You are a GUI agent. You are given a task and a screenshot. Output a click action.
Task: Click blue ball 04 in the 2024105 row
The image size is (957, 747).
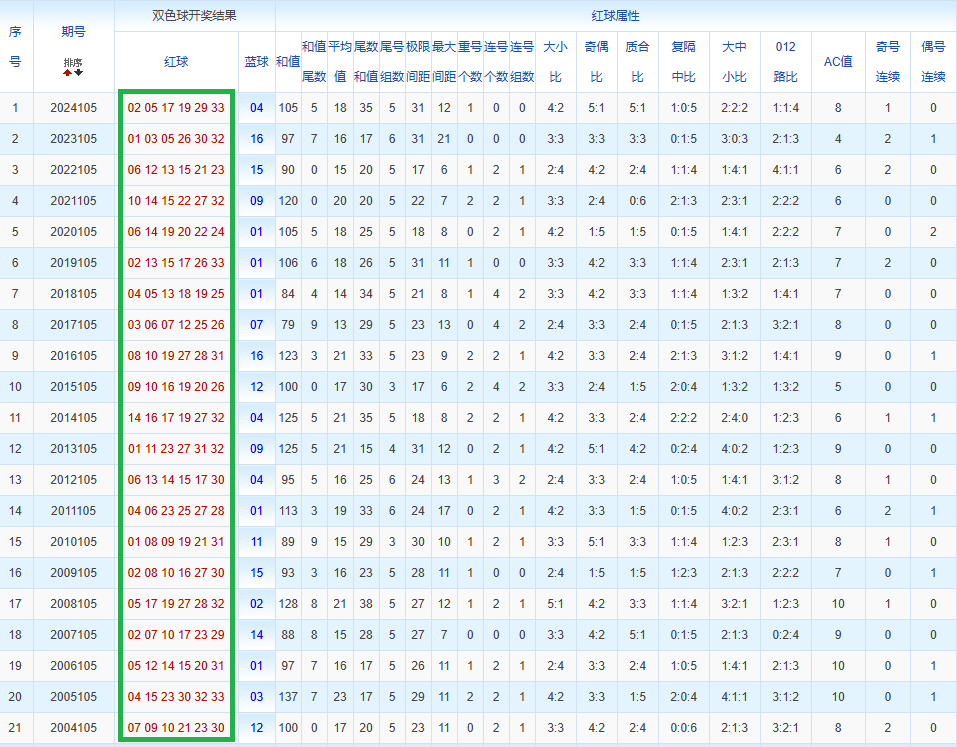tap(257, 108)
